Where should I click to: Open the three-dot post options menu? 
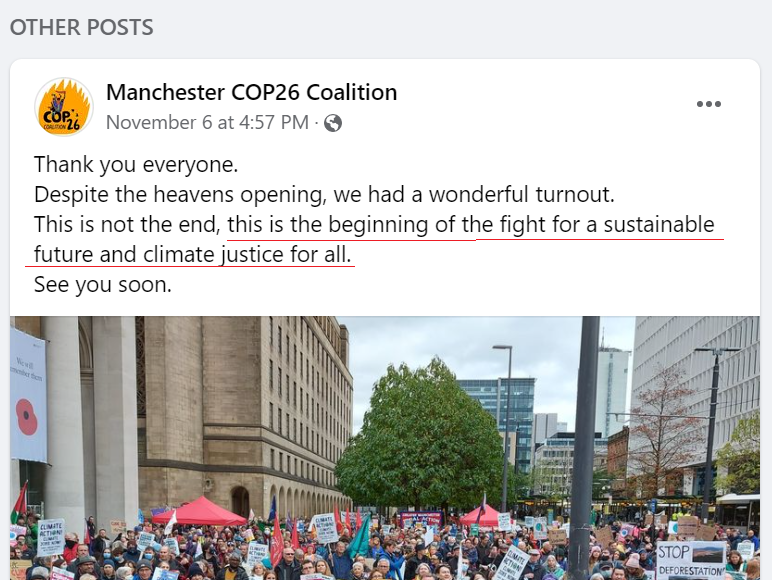click(x=708, y=104)
